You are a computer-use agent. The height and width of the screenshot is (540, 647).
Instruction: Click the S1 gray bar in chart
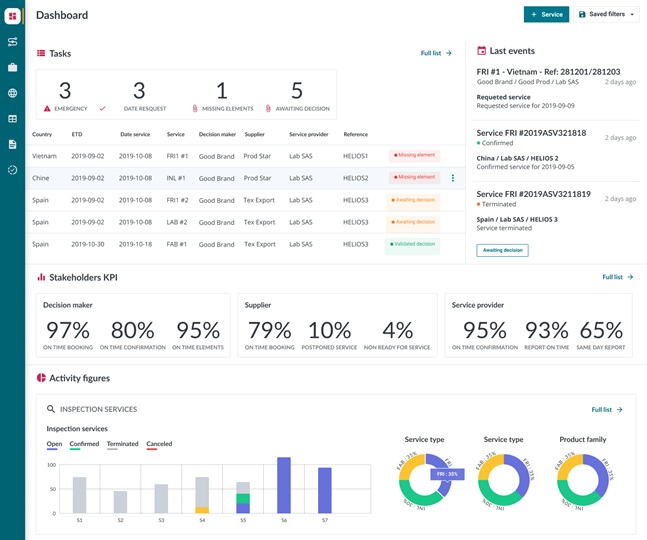point(79,495)
